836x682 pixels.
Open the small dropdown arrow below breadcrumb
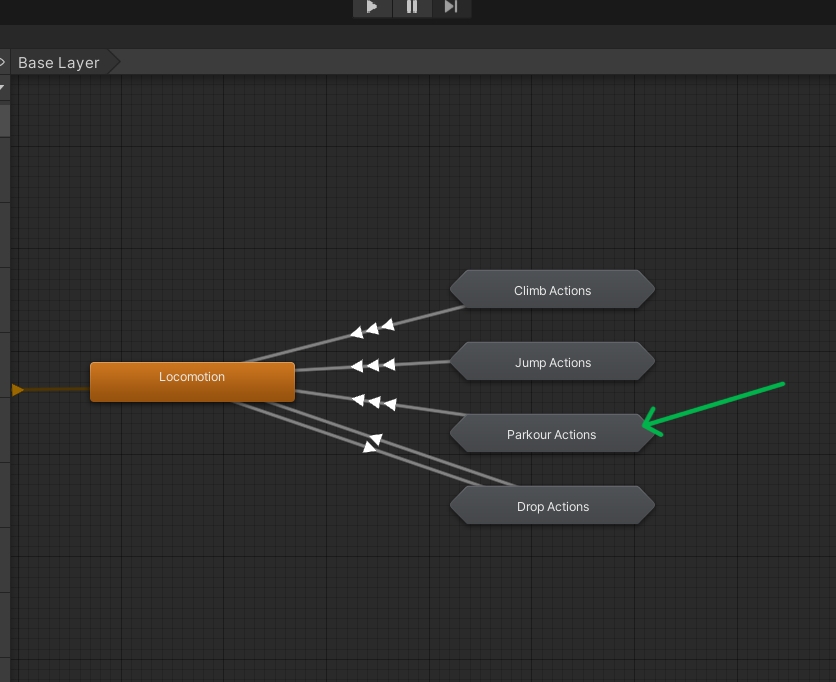3,88
